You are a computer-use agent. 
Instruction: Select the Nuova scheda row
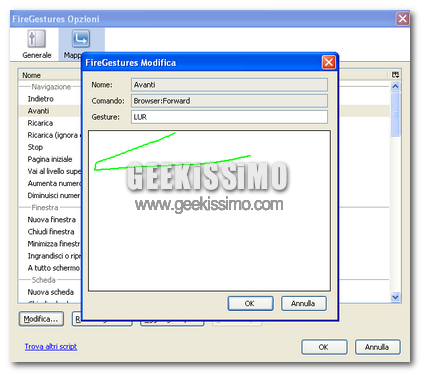pos(50,292)
